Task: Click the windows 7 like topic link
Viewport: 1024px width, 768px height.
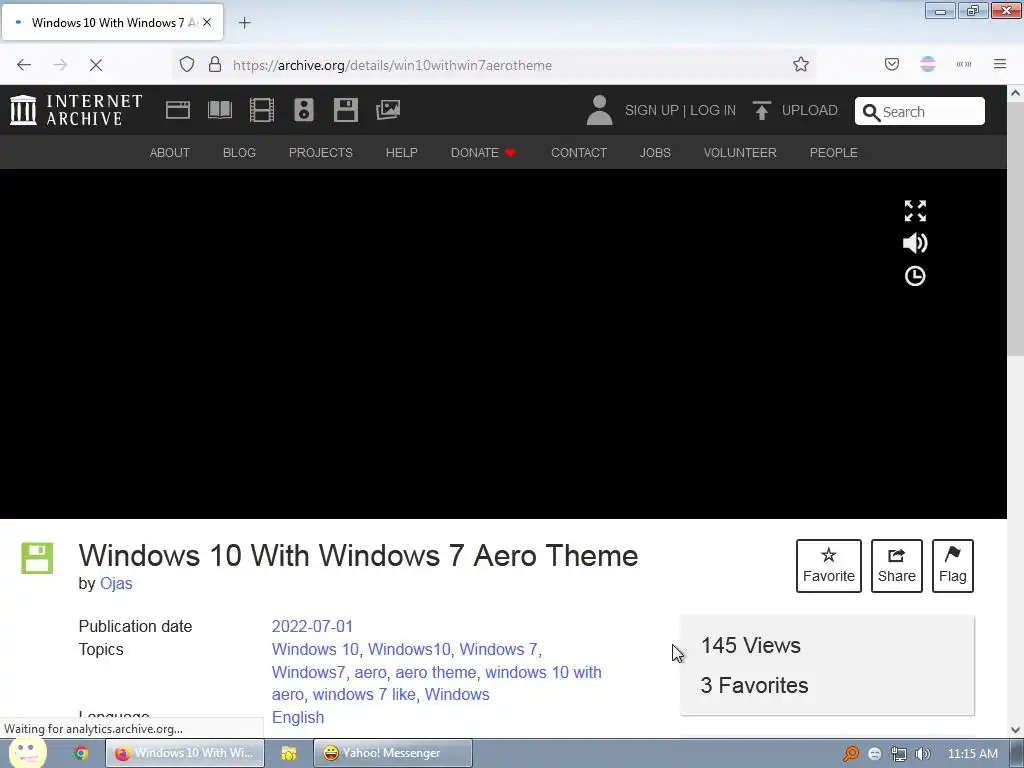Action: (364, 694)
